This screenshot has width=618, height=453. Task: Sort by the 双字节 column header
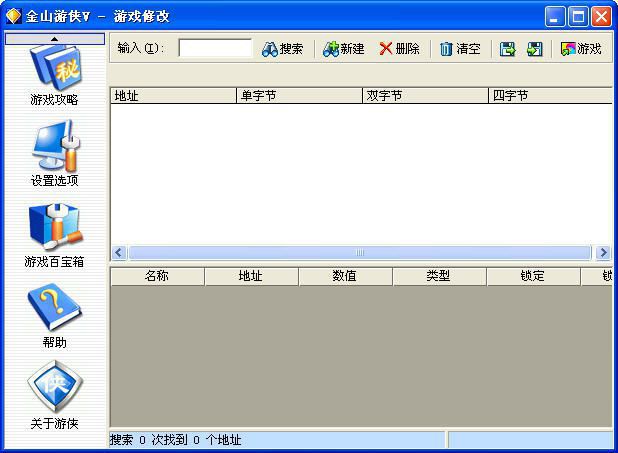(x=425, y=96)
